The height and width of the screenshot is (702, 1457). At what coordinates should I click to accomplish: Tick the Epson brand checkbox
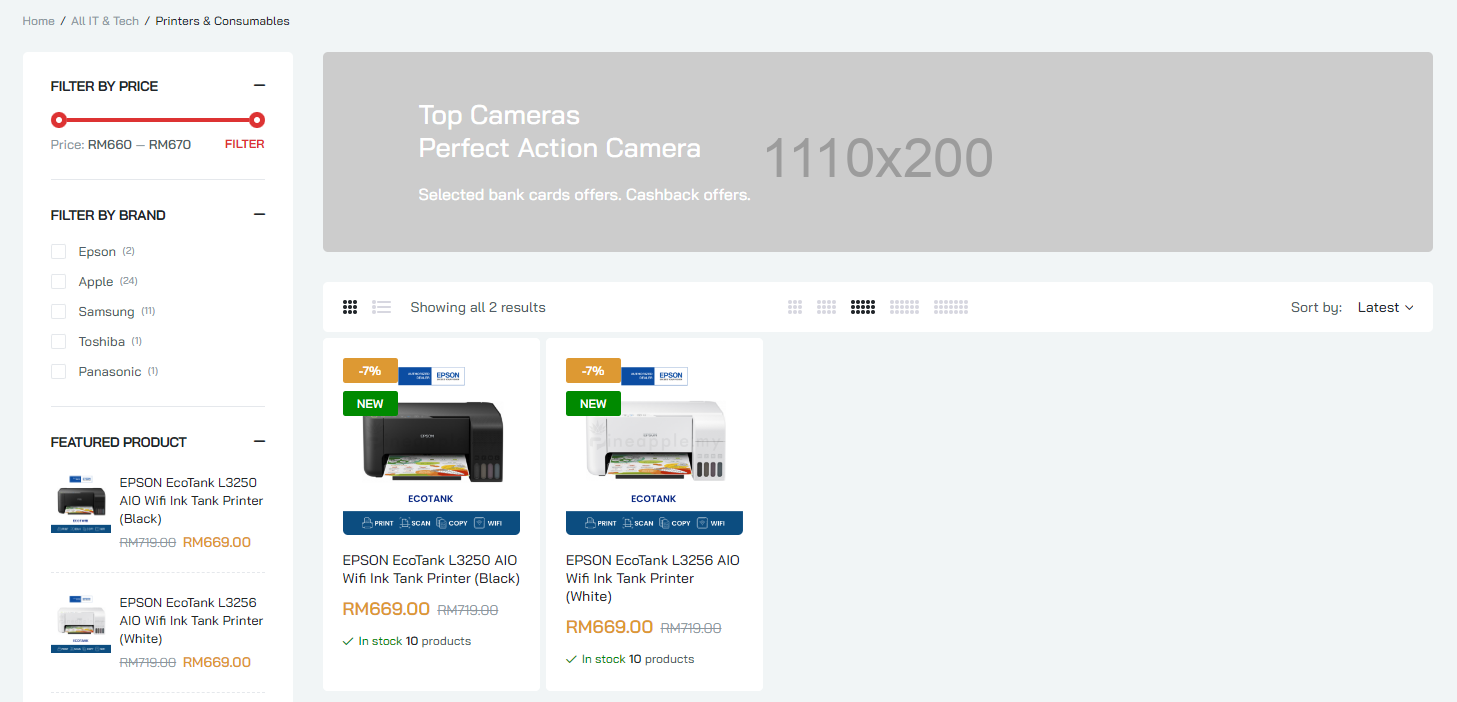click(58, 251)
